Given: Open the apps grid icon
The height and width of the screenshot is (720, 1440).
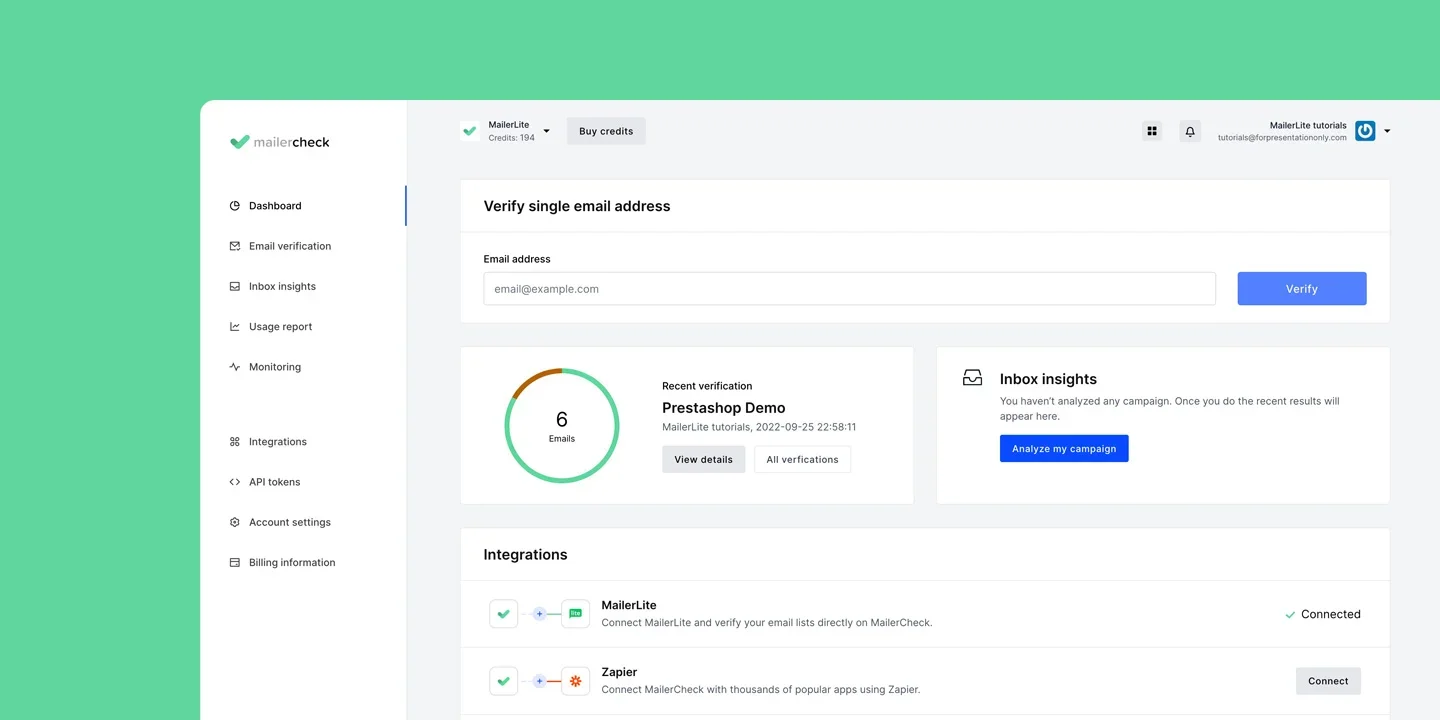Looking at the screenshot, I should (1152, 131).
